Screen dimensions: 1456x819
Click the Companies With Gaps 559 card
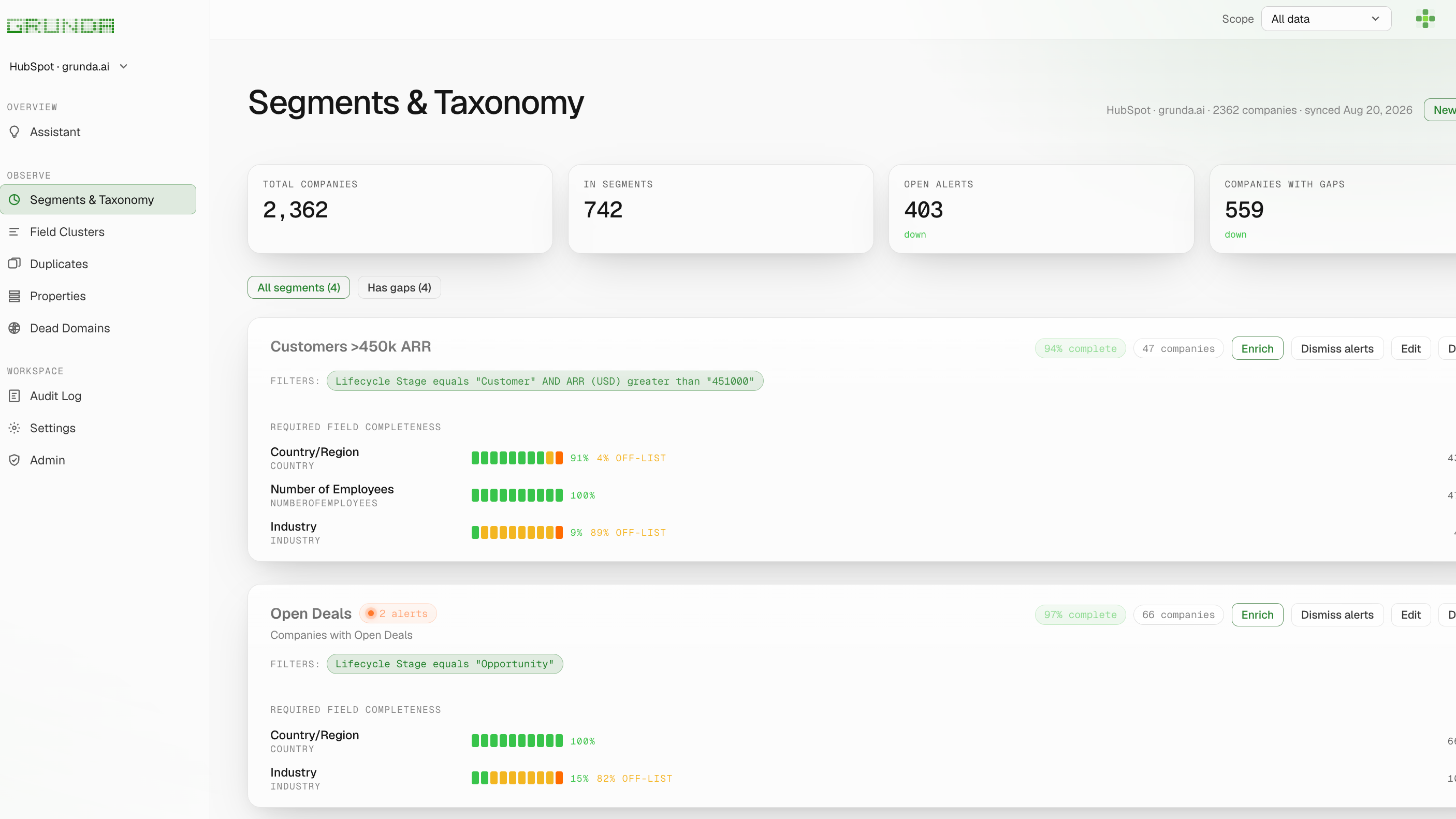(1333, 209)
